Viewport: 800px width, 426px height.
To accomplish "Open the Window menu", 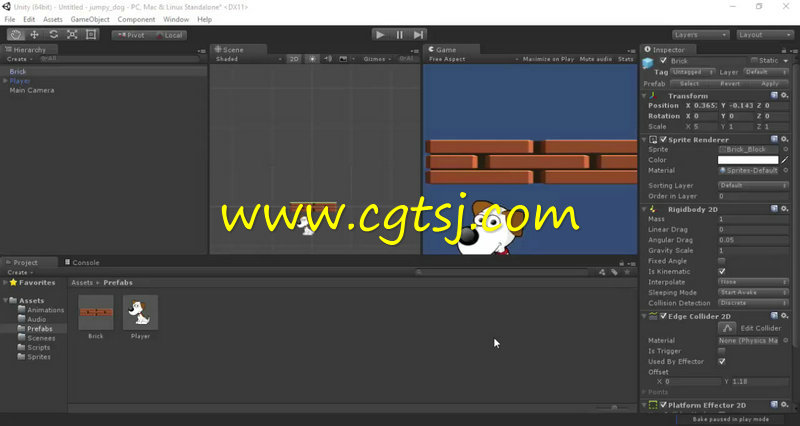I will coord(176,19).
